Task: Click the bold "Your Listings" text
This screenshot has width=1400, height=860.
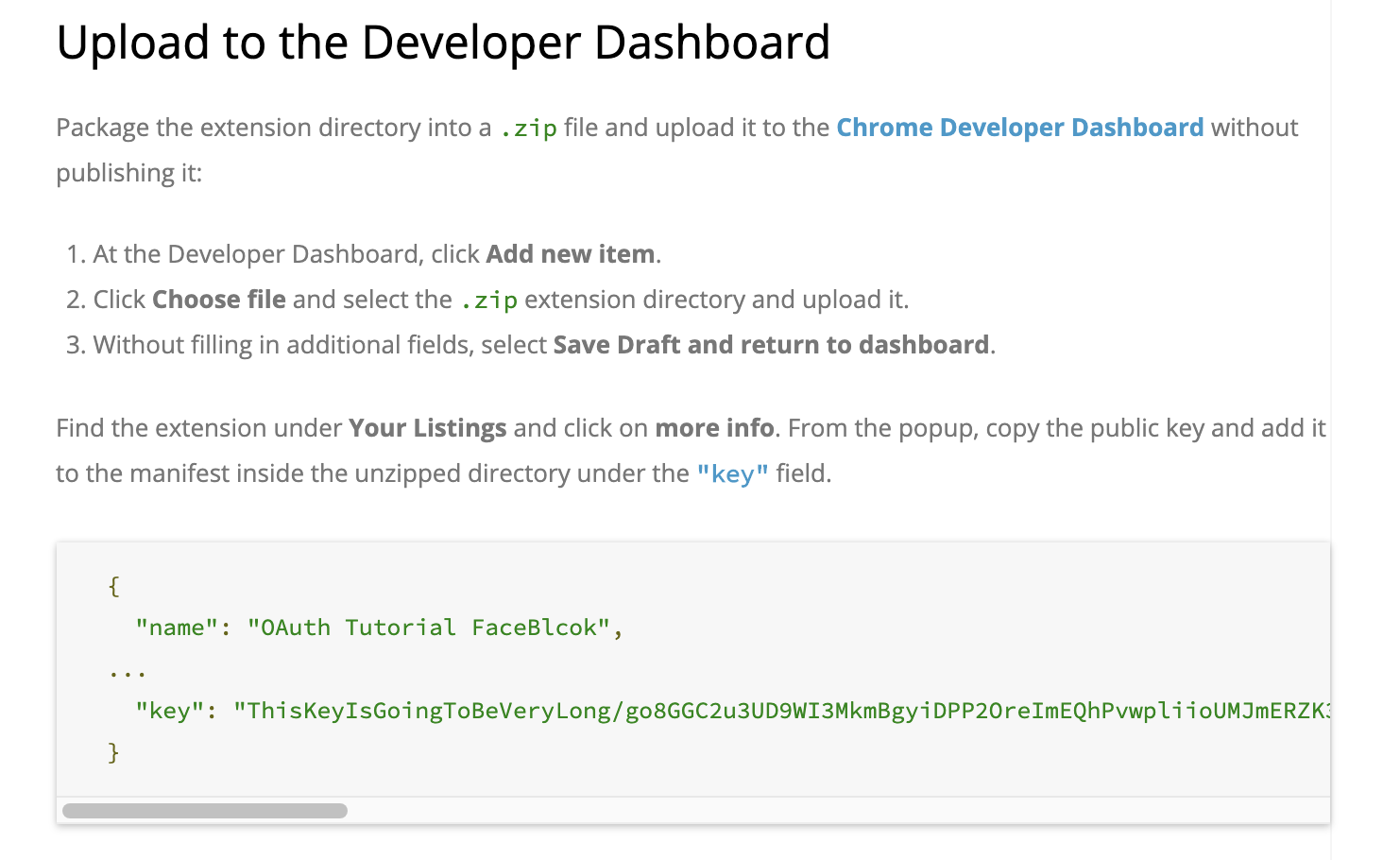Action: click(427, 428)
